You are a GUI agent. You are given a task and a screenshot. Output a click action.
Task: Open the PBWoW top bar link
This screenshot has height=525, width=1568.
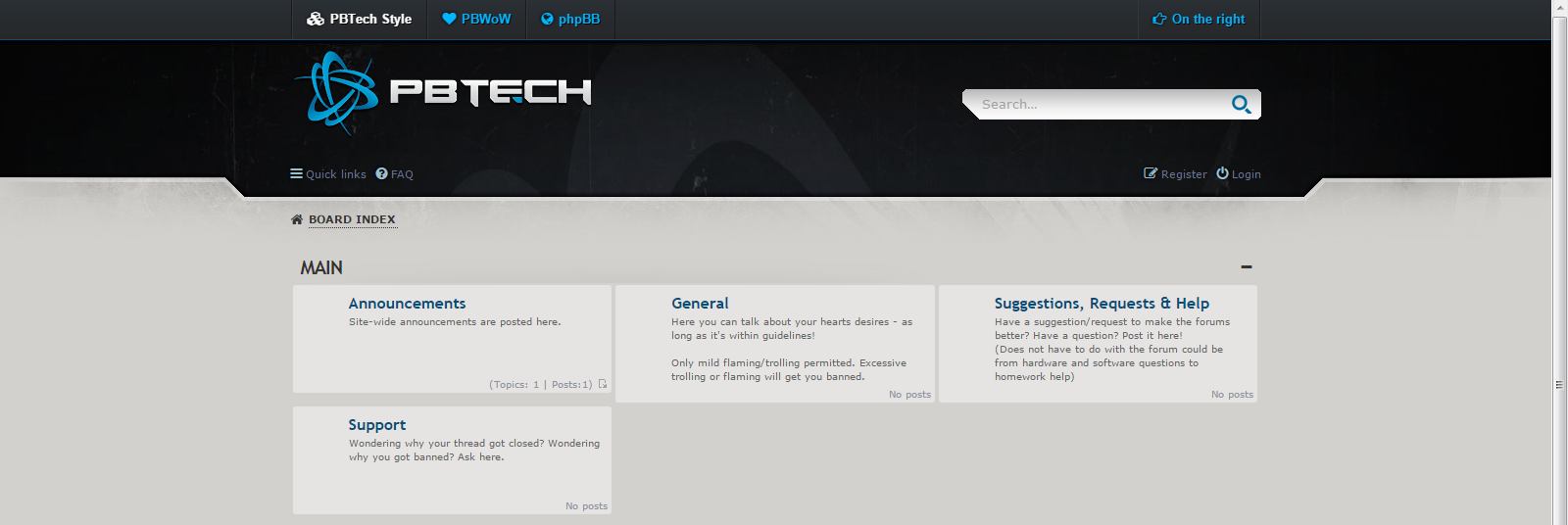[x=477, y=19]
